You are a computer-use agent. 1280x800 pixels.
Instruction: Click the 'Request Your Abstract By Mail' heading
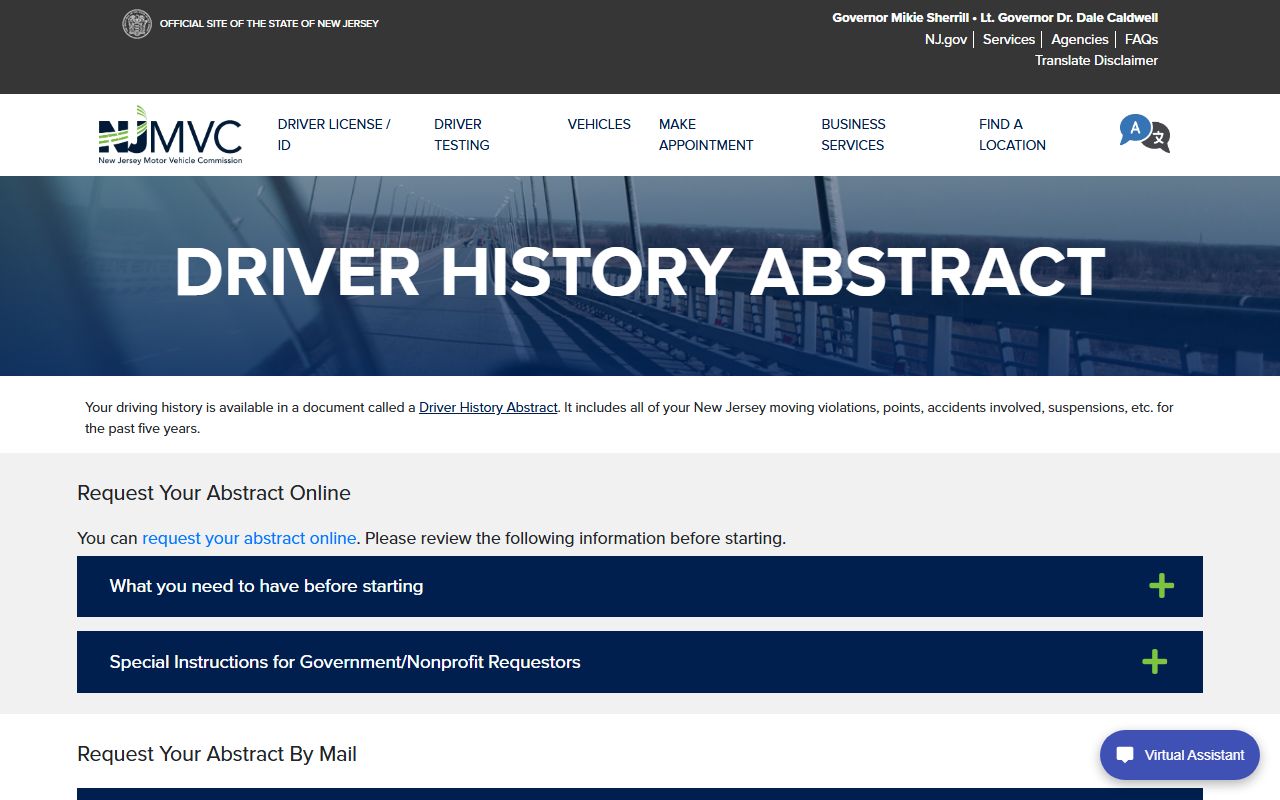coord(217,754)
